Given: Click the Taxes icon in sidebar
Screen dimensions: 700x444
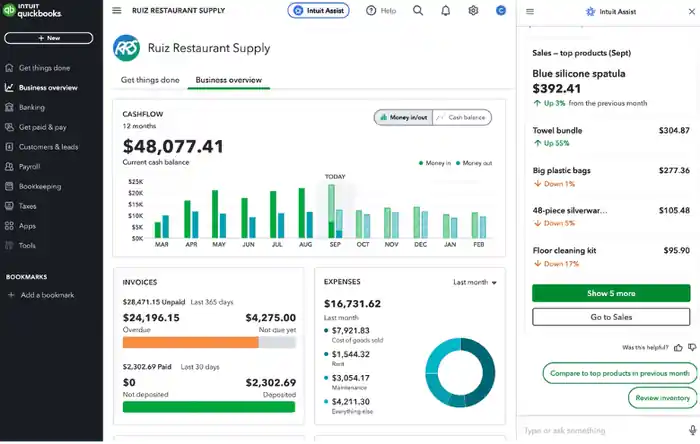Looking at the screenshot, I should pos(9,206).
